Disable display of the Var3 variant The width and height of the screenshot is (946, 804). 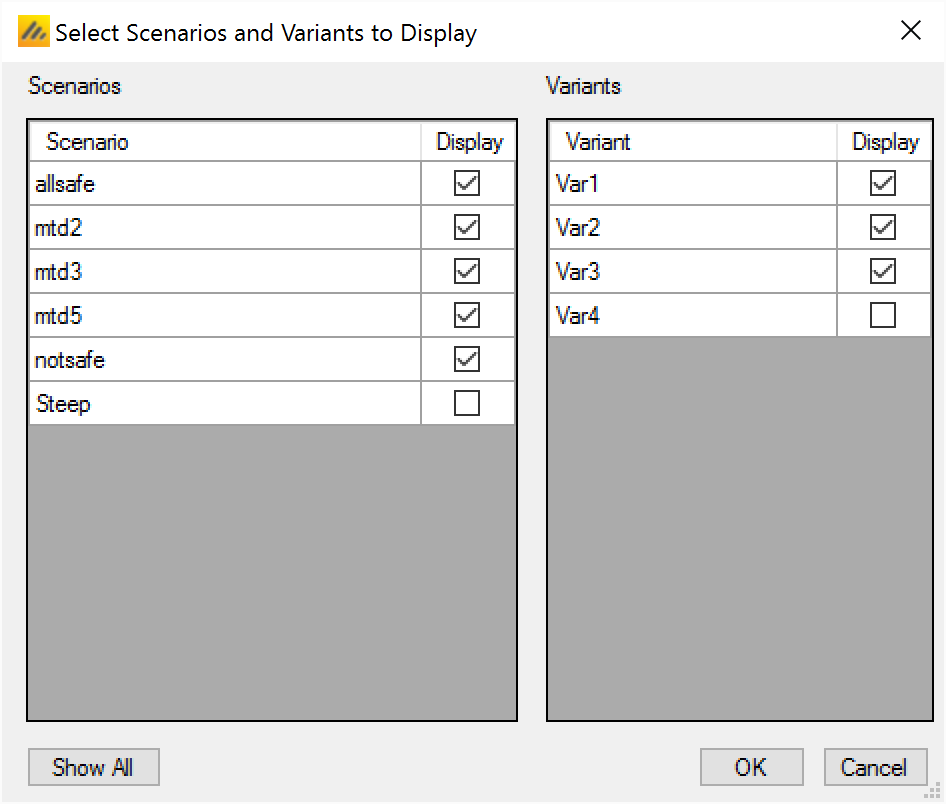[x=883, y=272]
